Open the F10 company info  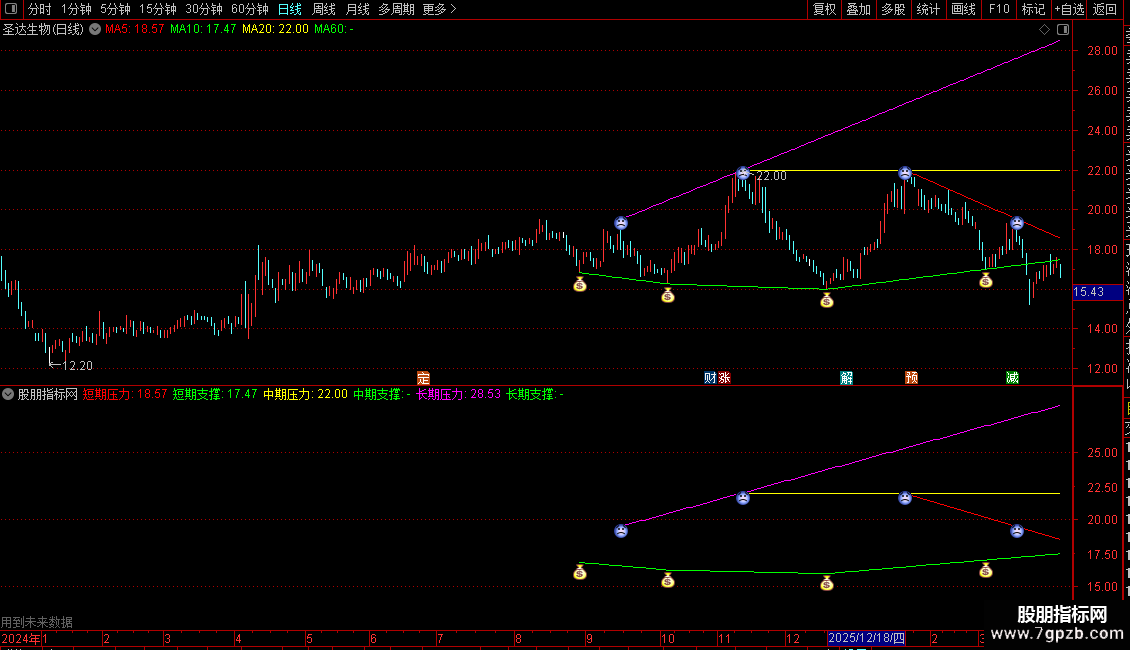pyautogui.click(x=999, y=9)
